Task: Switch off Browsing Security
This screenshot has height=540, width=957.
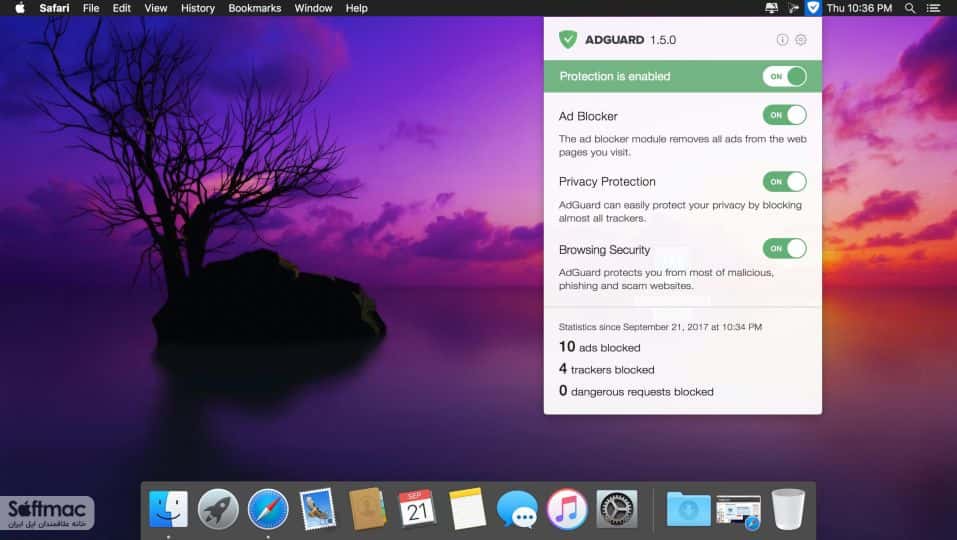Action: click(x=784, y=248)
